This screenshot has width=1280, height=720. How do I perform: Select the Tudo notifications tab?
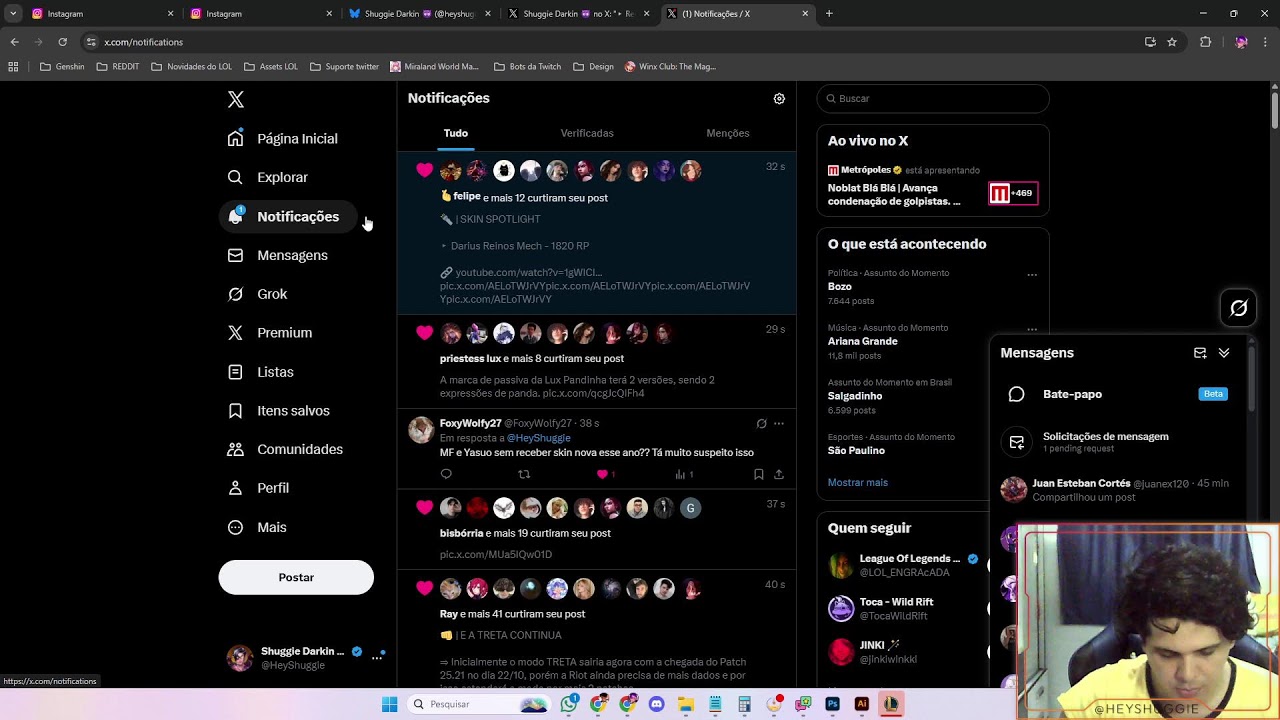click(x=456, y=133)
